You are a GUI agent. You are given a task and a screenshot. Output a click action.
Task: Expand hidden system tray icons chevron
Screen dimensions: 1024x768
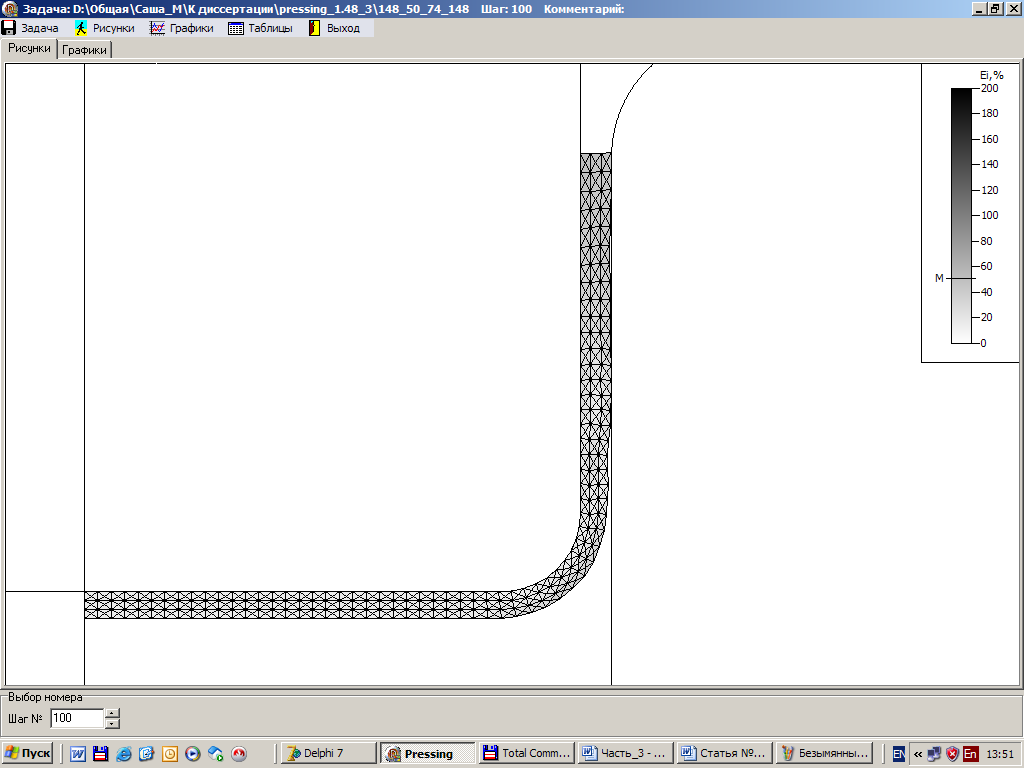[918, 754]
